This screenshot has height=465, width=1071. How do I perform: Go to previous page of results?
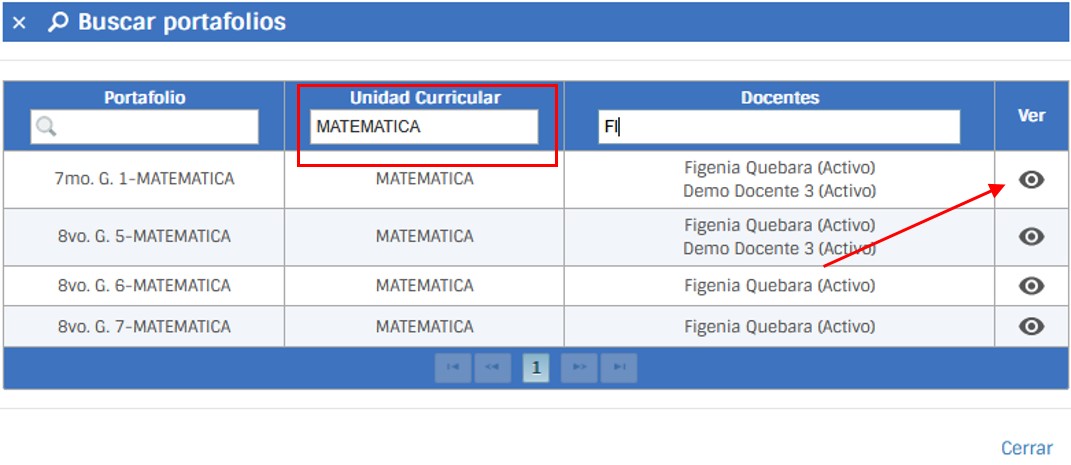492,368
